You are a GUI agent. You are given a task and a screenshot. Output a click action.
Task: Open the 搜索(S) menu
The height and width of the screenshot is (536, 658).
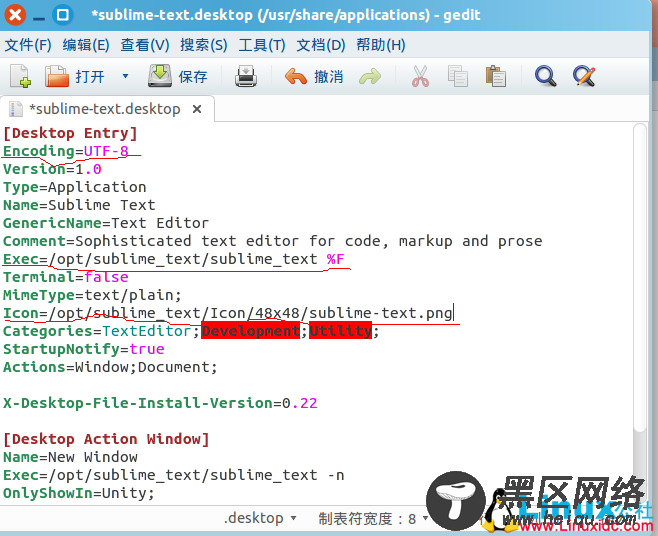coord(204,44)
